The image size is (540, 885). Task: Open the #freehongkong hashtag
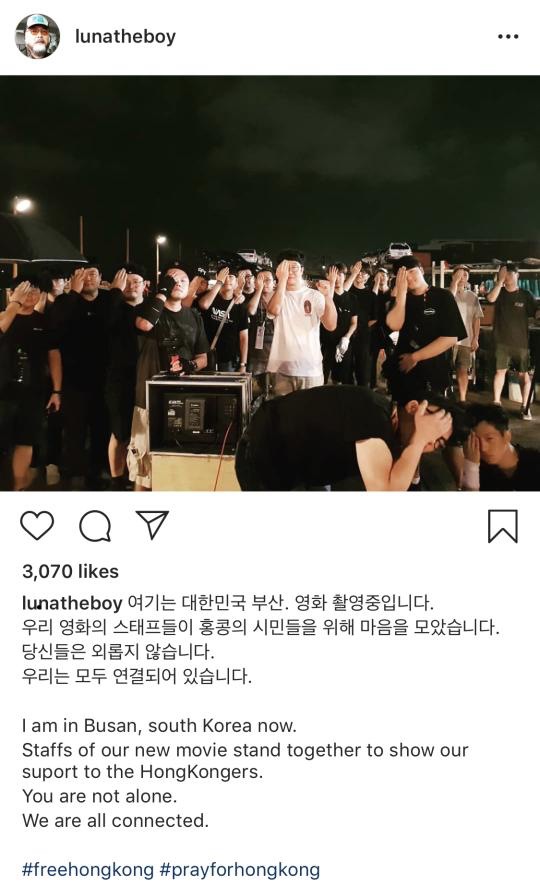tap(87, 869)
